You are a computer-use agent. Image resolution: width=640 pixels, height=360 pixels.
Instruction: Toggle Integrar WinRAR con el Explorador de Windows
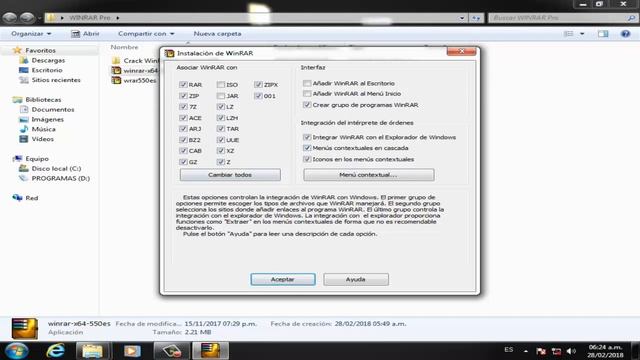307,137
